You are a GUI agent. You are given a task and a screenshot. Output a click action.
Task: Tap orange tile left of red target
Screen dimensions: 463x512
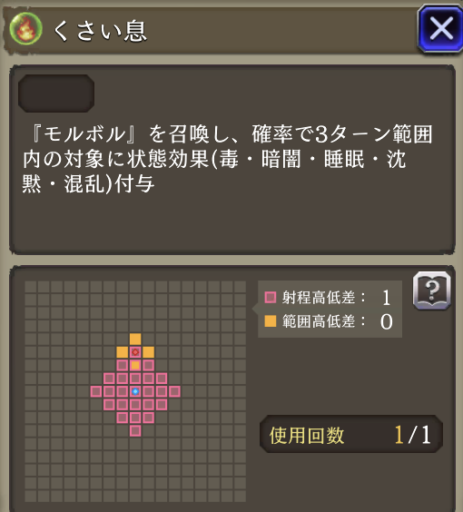(x=122, y=352)
